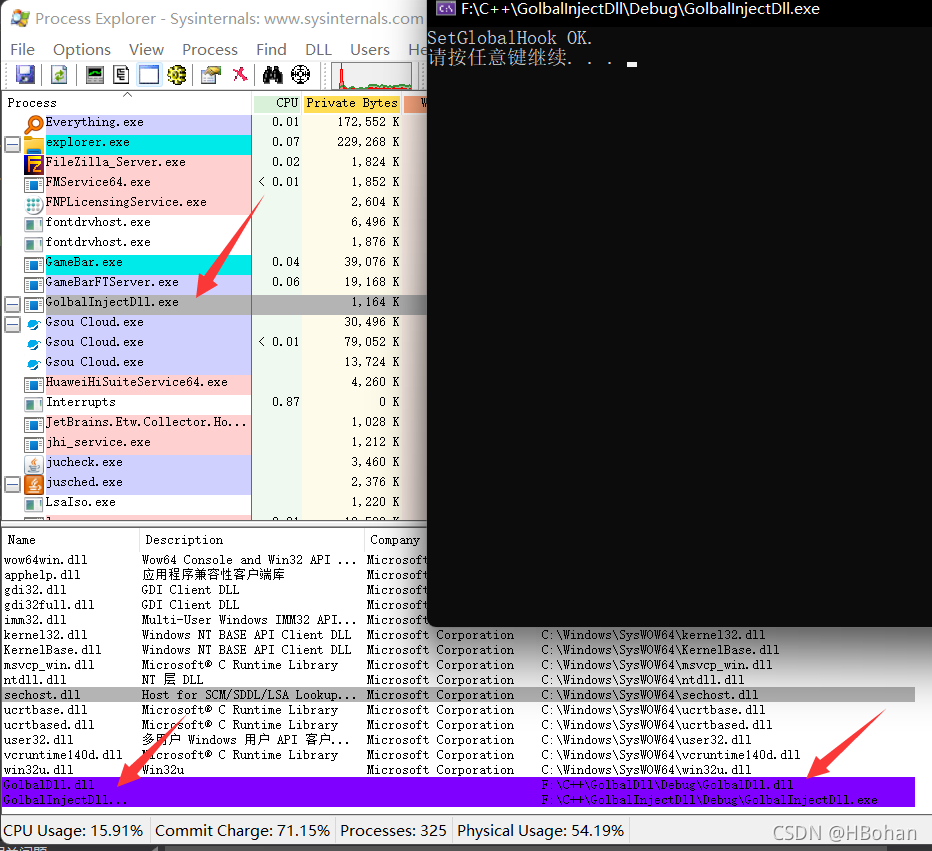Click the jusched.exe orange Java icon
Screen dimensions: 932x851
pyautogui.click(x=34, y=484)
